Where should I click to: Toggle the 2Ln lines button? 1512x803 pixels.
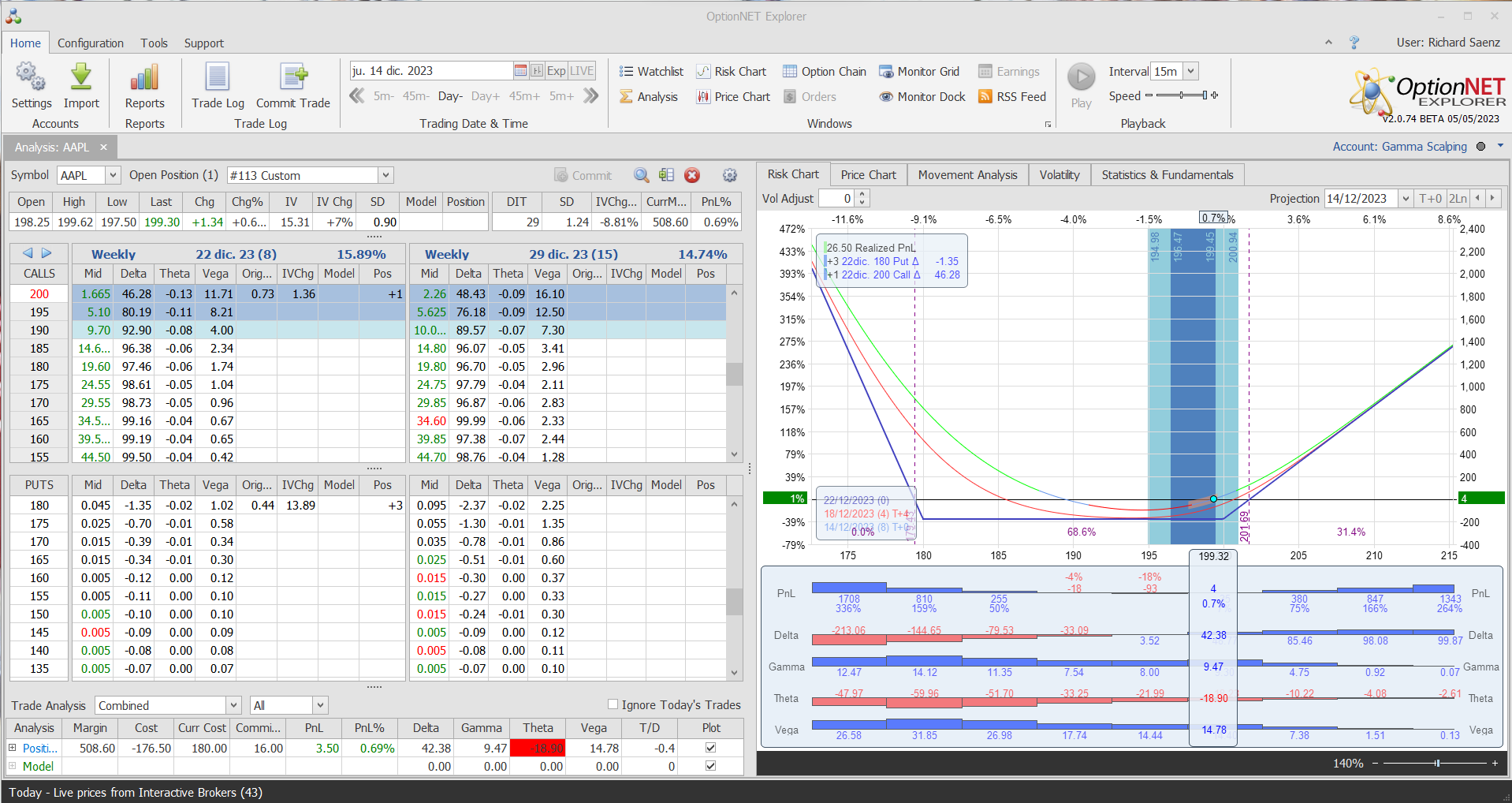1458,199
